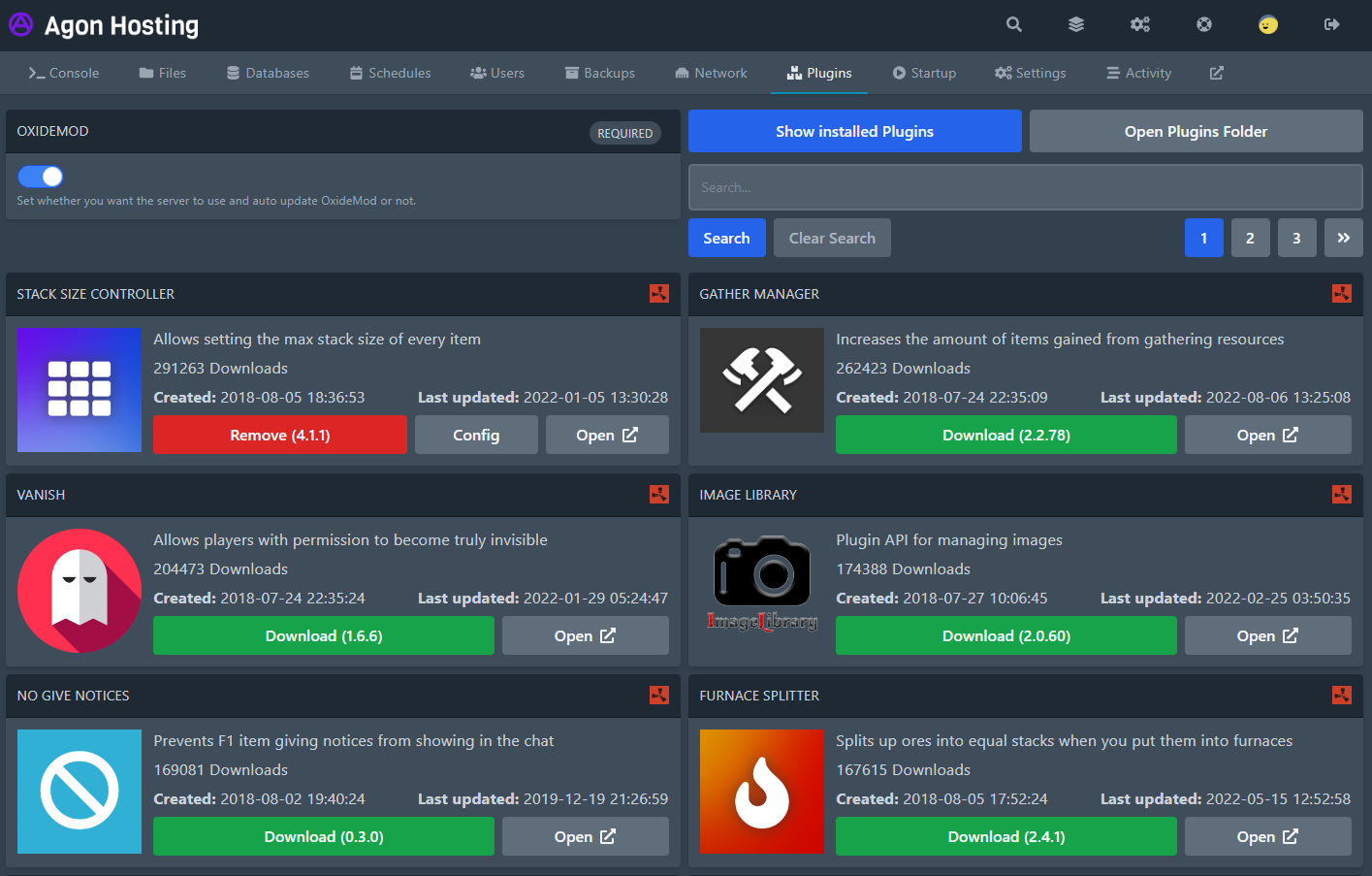Click the Agon Hosting title text

coord(121,25)
